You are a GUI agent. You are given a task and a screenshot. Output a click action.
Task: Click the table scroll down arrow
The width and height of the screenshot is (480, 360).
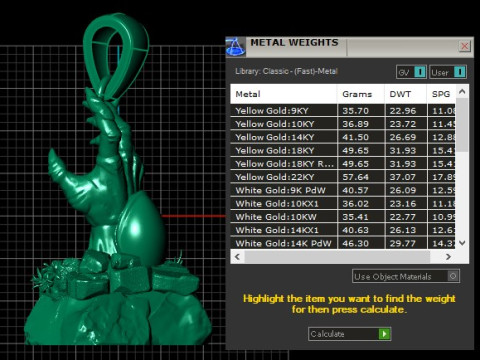(x=462, y=243)
